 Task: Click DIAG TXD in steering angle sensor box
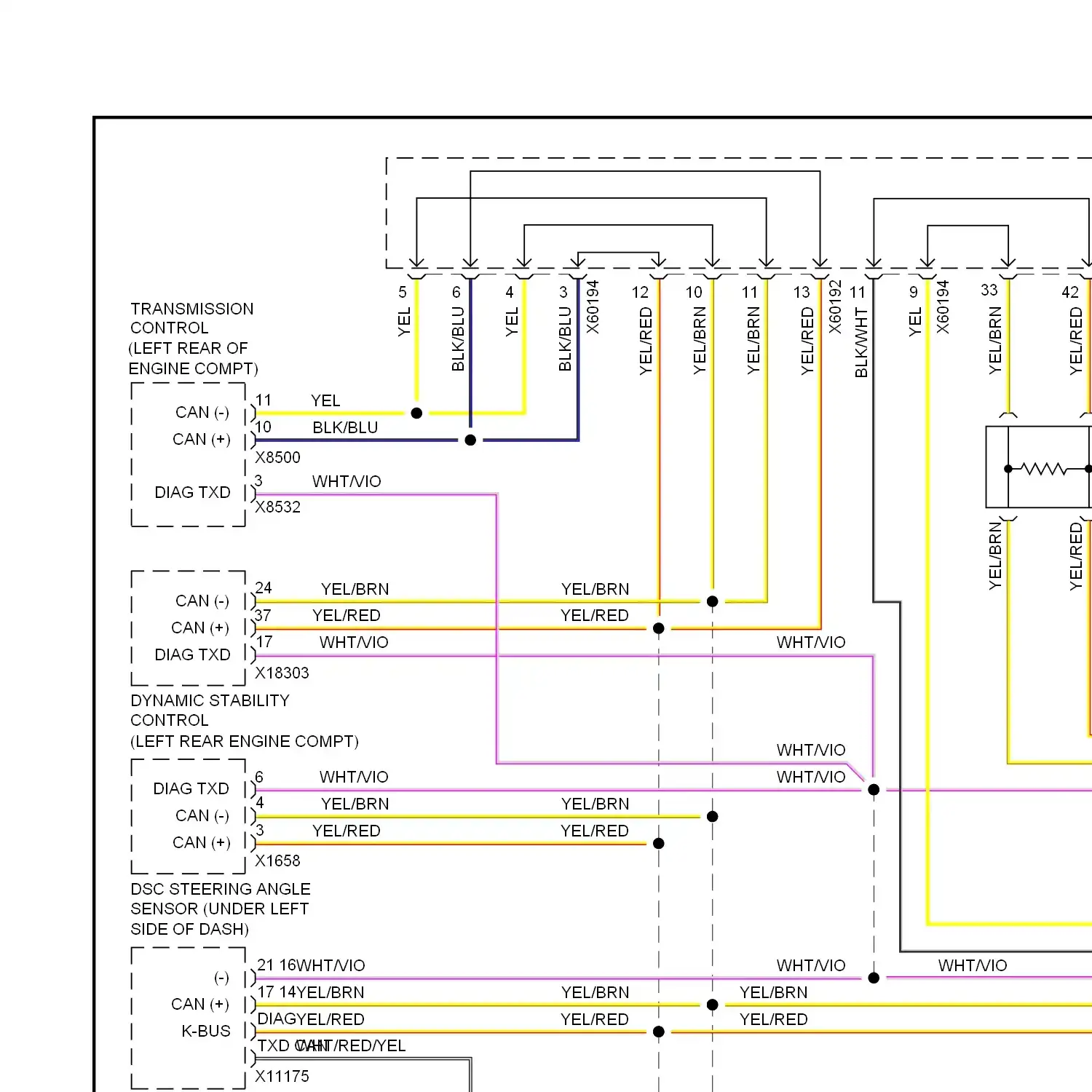(191, 788)
